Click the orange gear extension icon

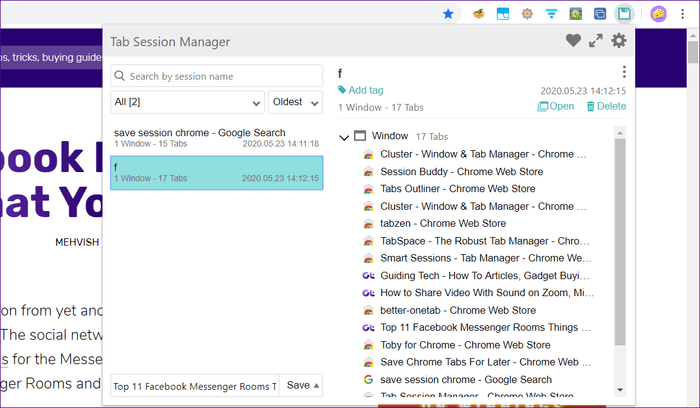coord(527,14)
